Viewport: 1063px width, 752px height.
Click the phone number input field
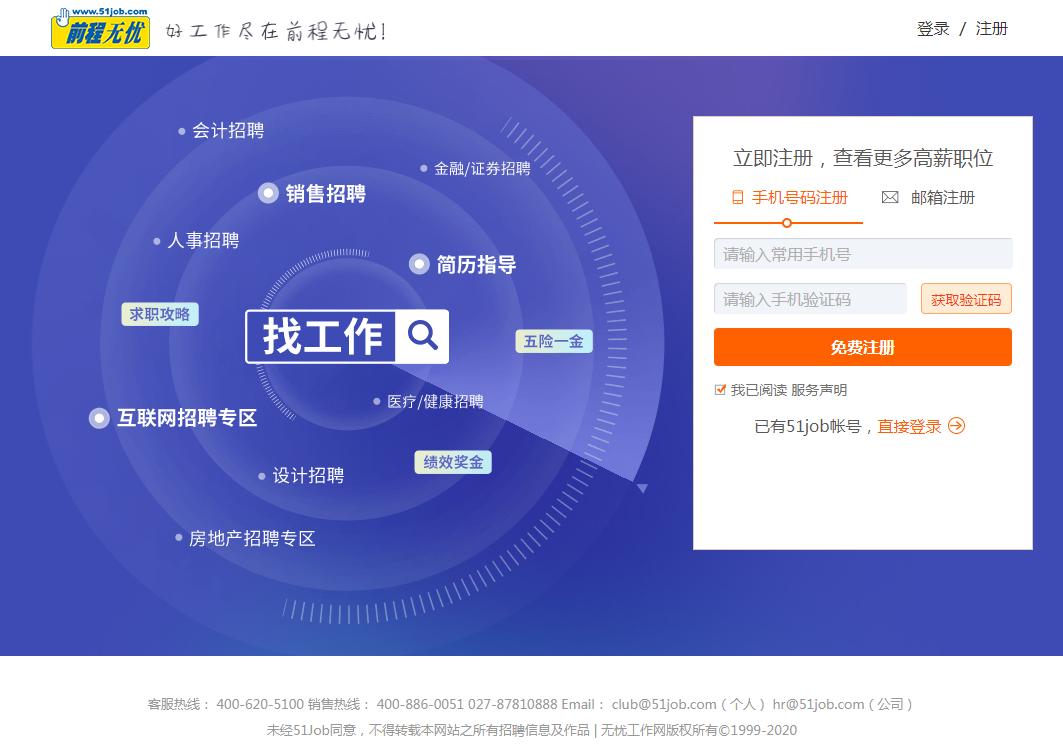[862, 253]
